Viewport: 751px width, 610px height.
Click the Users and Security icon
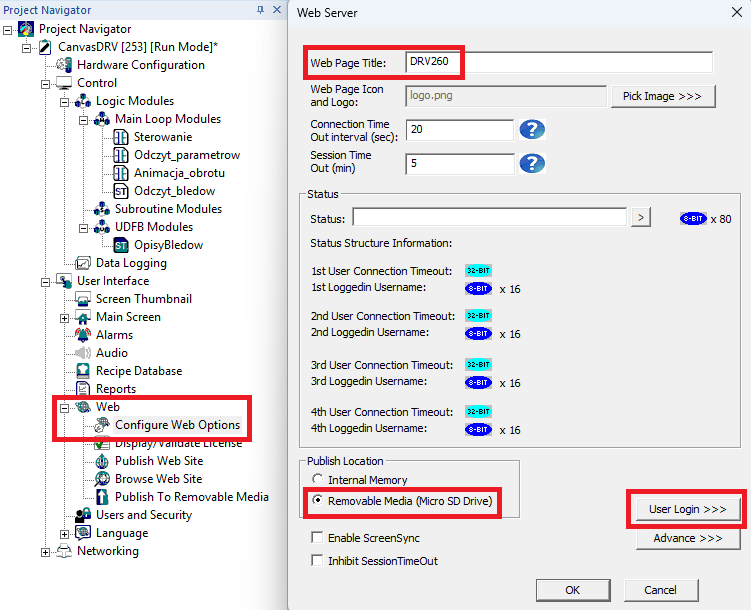coord(83,515)
